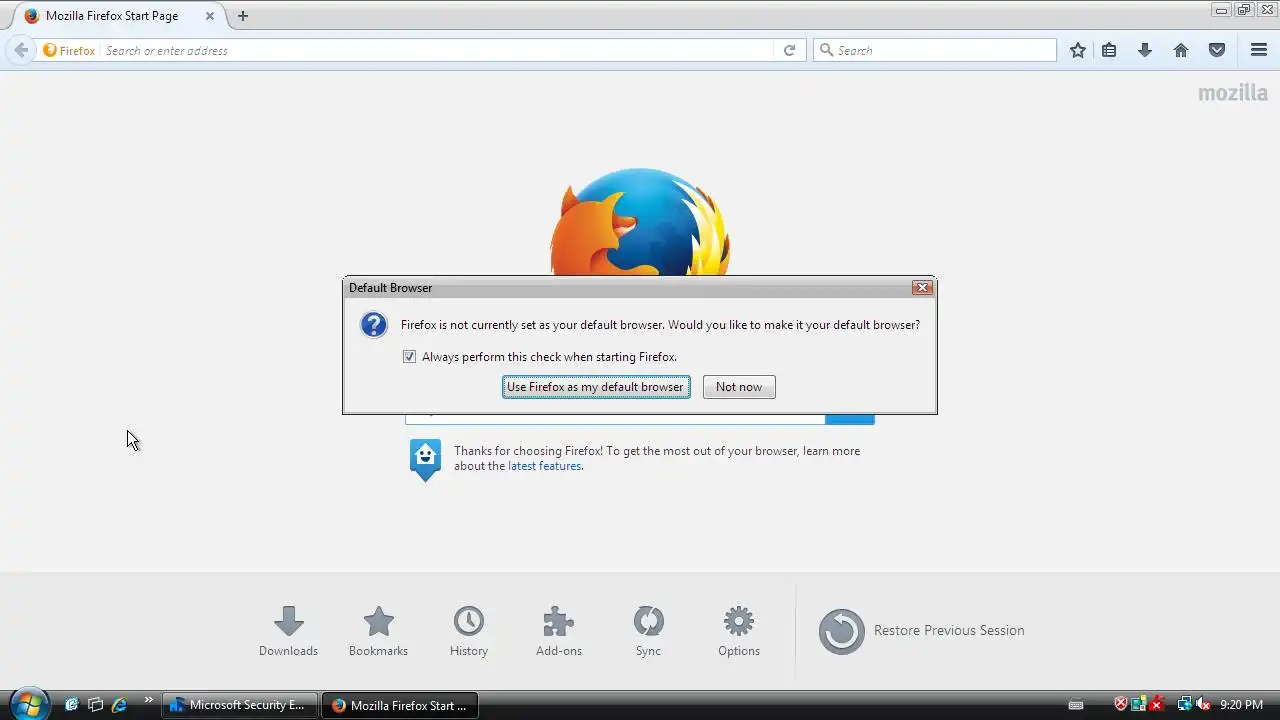Click the magnifier icon in search box
This screenshot has height=720, width=1280.
click(826, 50)
